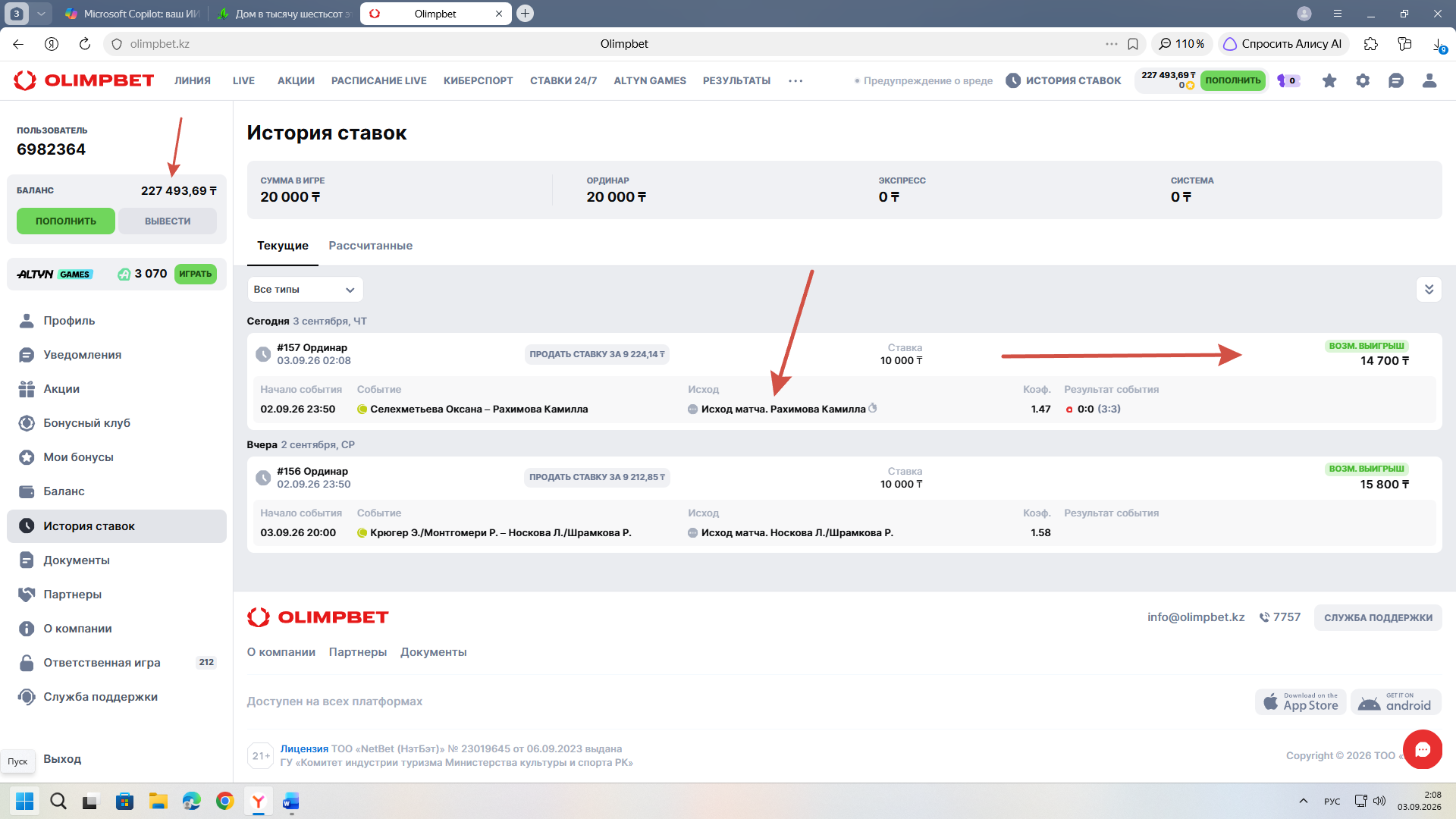Open the chat messages icon in header
The image size is (1456, 819).
(1396, 80)
